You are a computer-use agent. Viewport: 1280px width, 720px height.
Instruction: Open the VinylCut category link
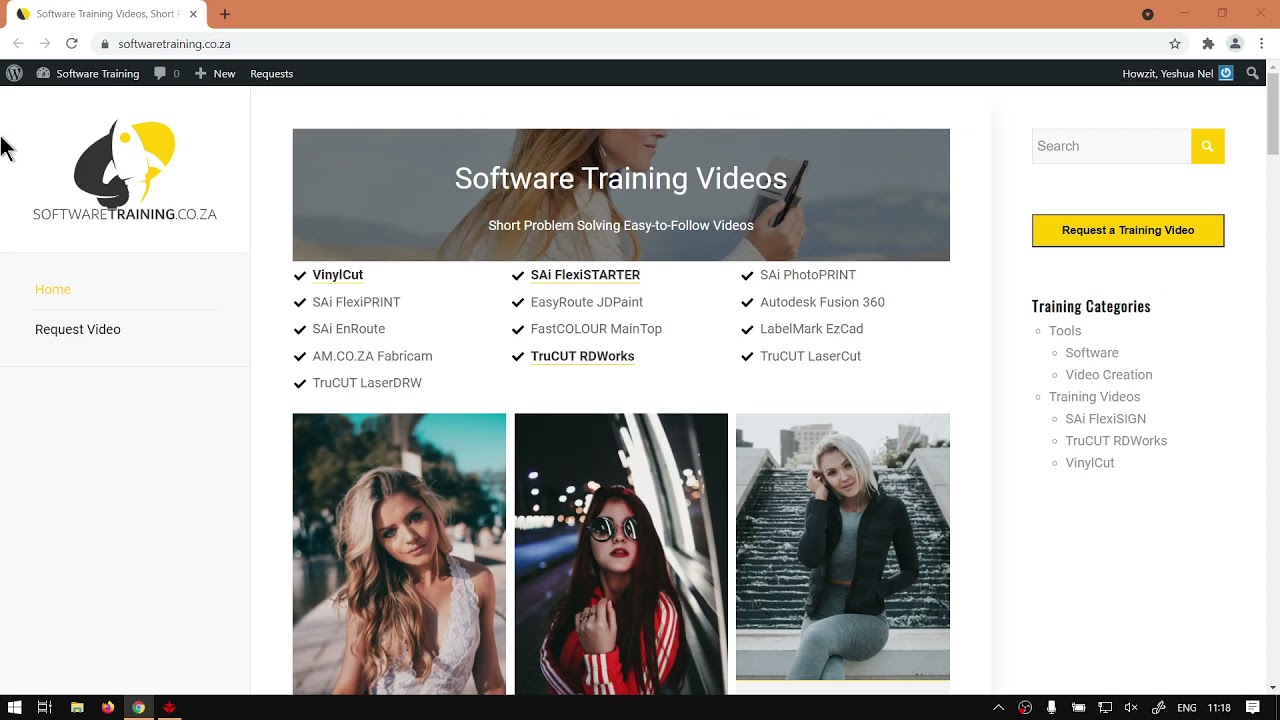pyautogui.click(x=1090, y=463)
